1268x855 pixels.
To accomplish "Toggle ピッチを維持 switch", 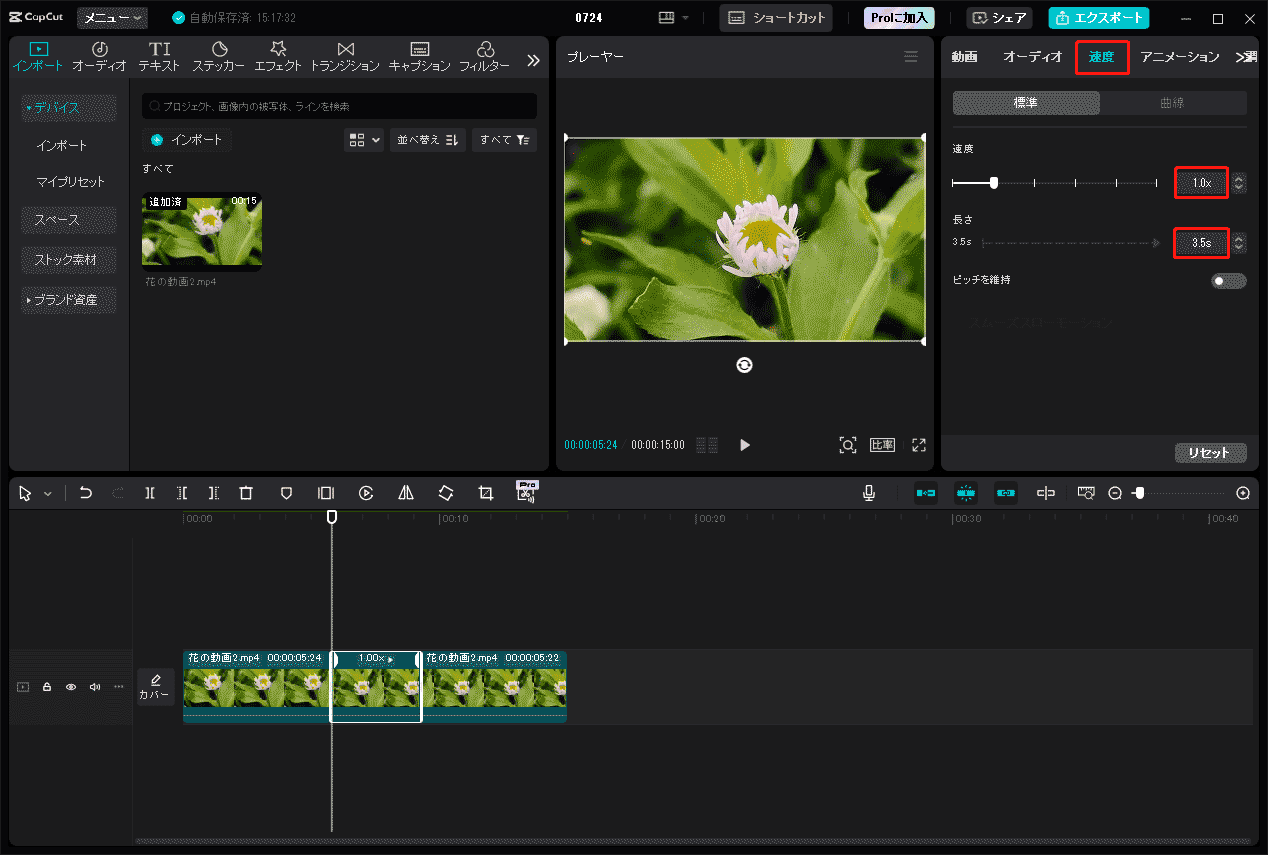I will 1229,281.
